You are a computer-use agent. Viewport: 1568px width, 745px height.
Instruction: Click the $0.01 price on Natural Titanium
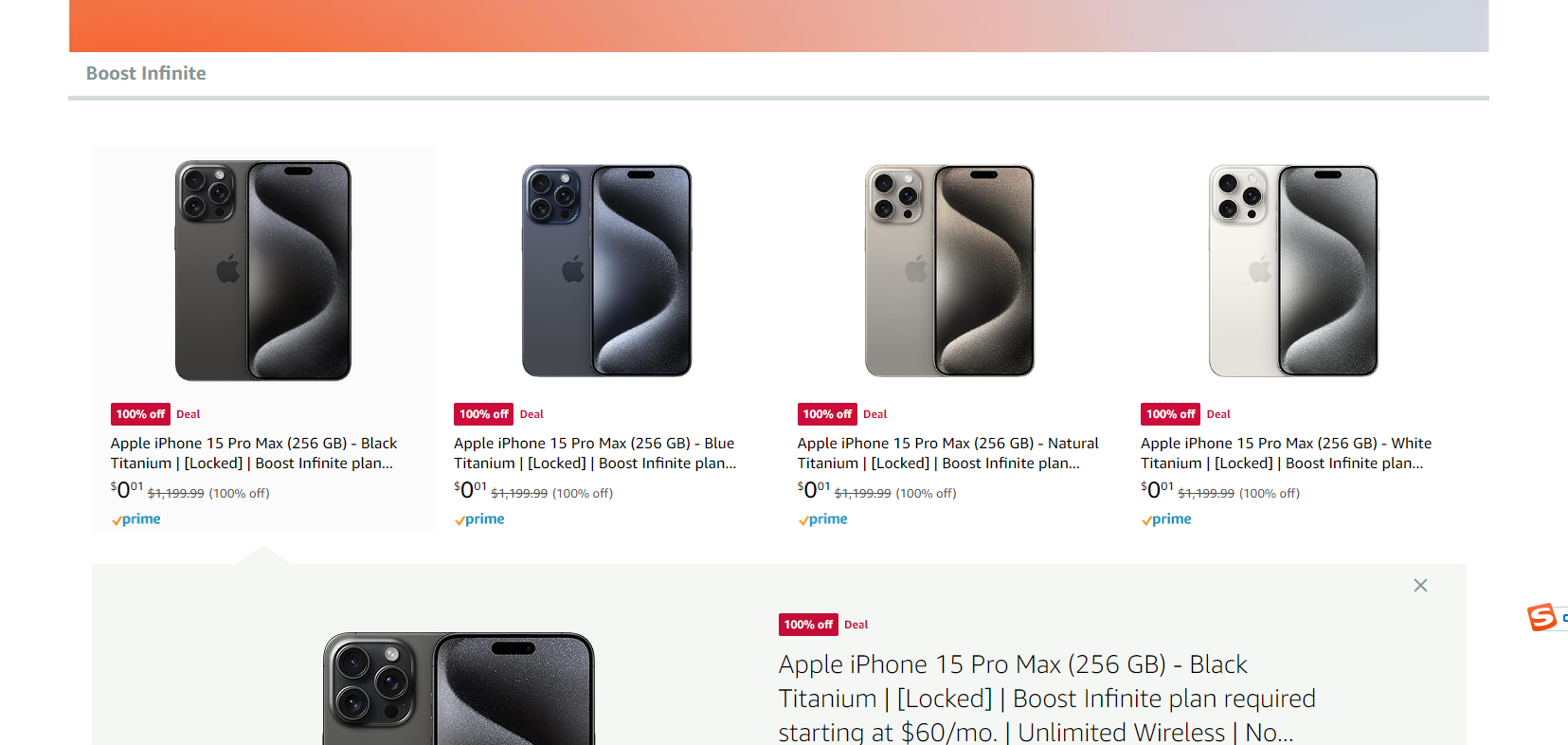[x=813, y=489]
